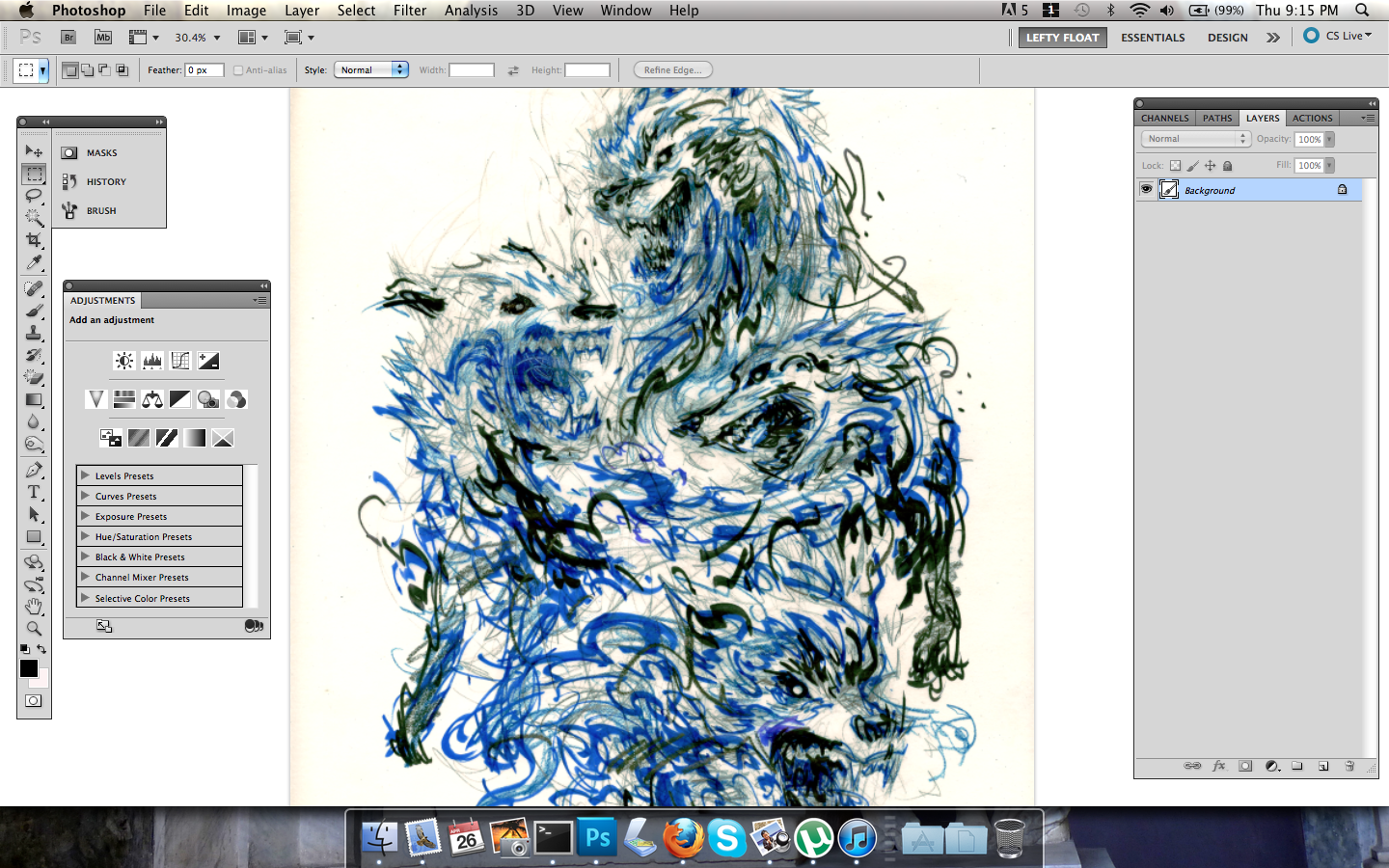Open the Opacity slider dropdown
Viewport: 1389px width, 868px height.
pyautogui.click(x=1329, y=139)
